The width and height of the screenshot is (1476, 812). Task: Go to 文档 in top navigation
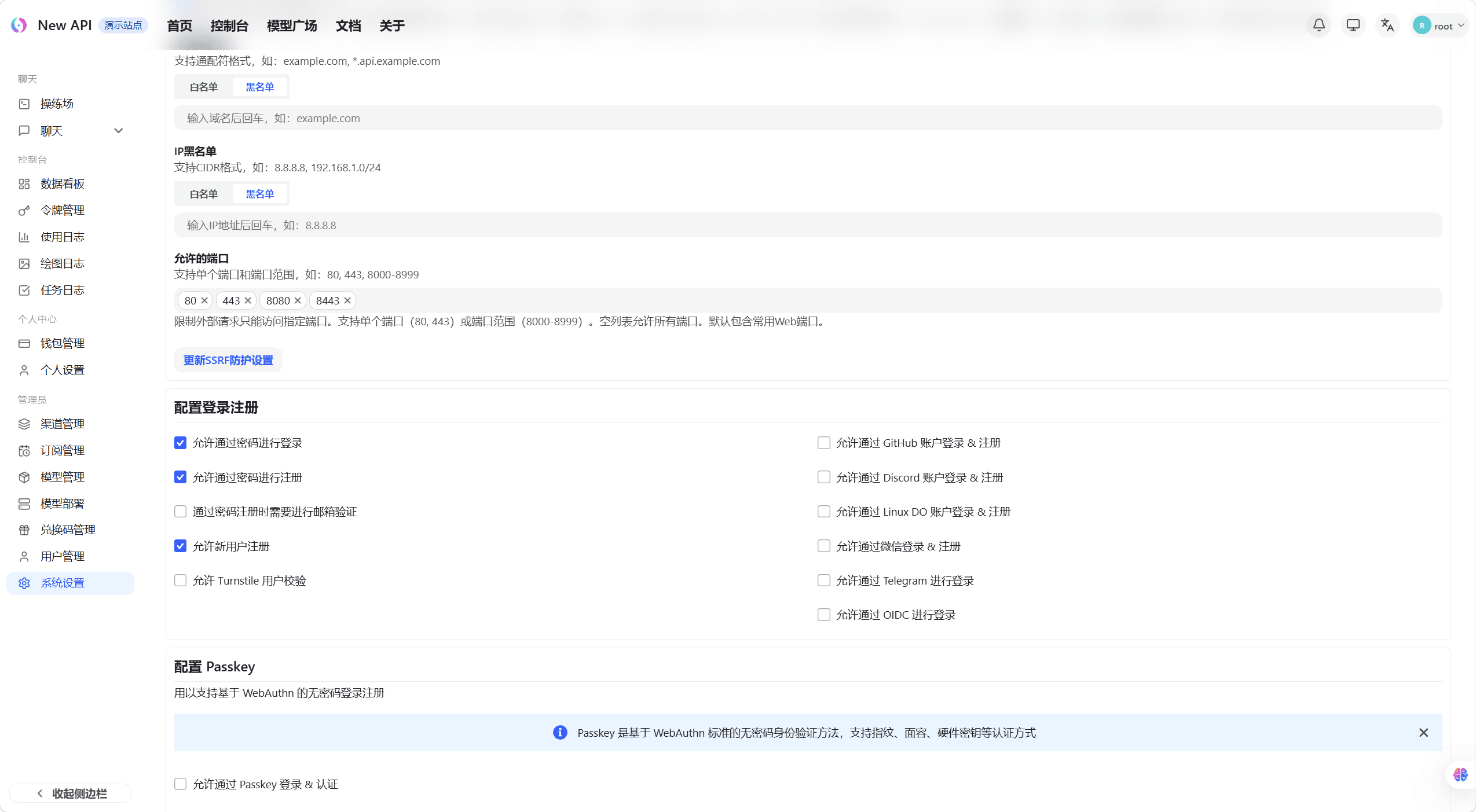[x=348, y=26]
